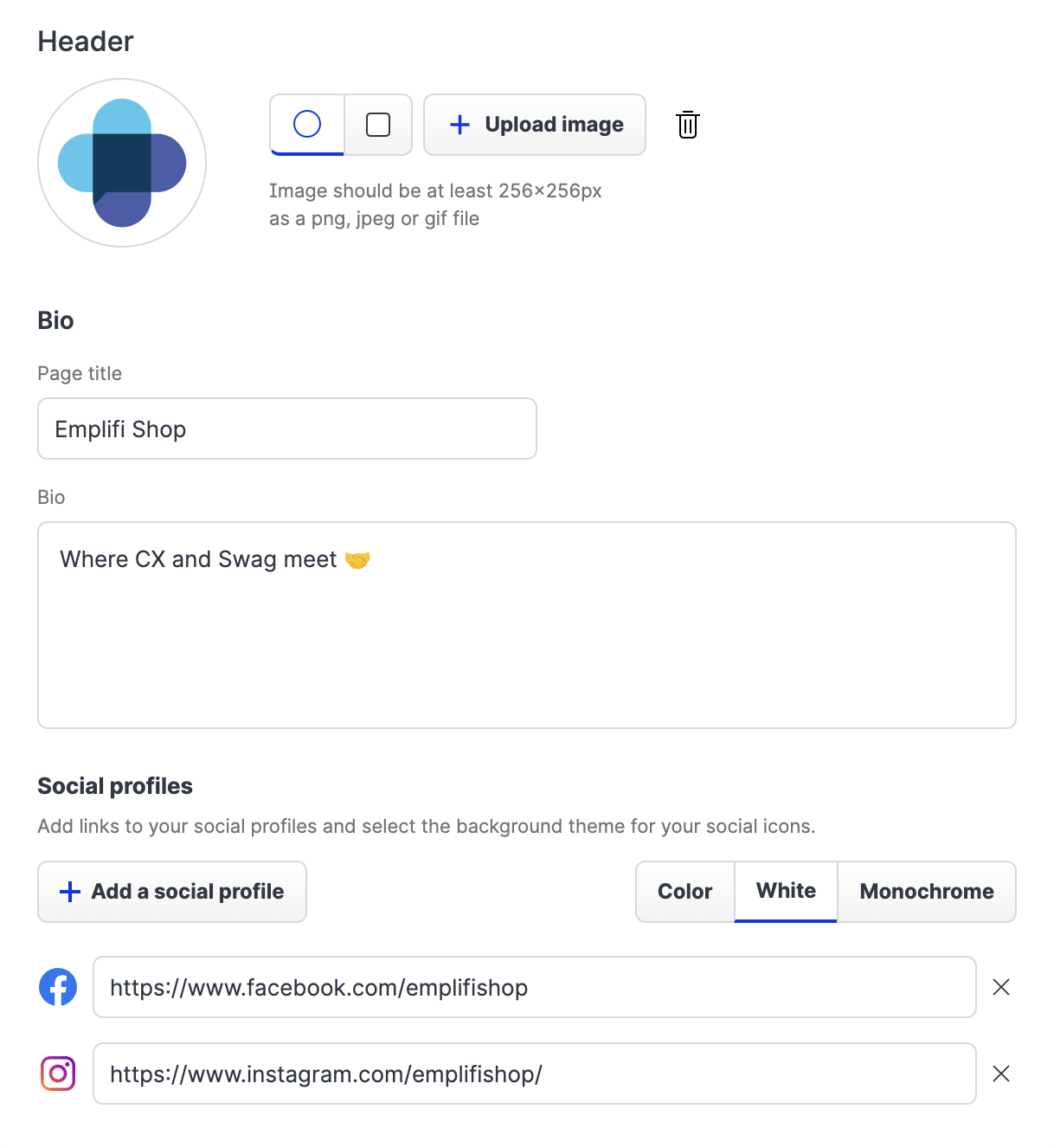Click the Instagram social icon

coord(58,1074)
